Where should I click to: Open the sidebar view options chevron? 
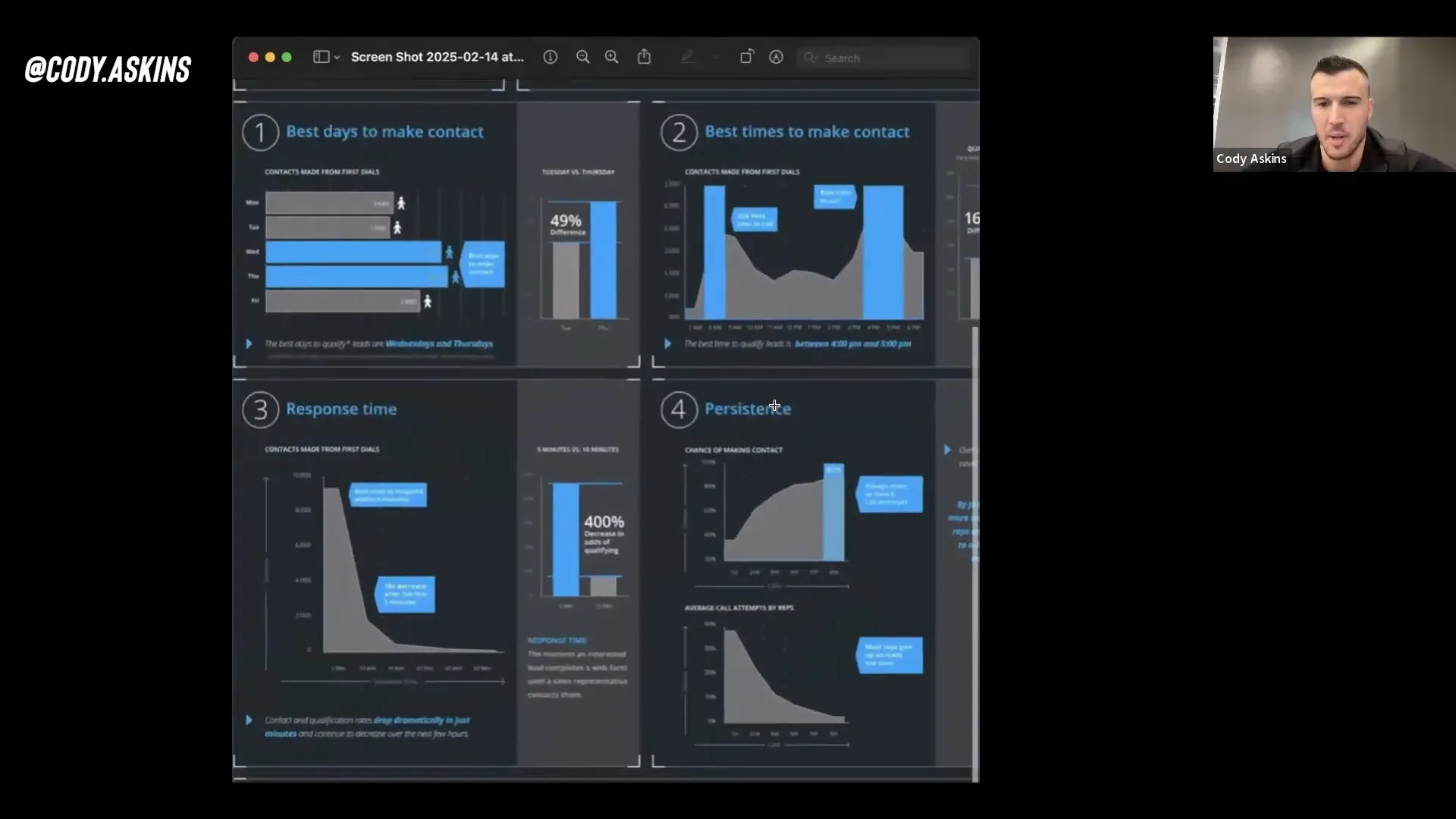[x=337, y=58]
